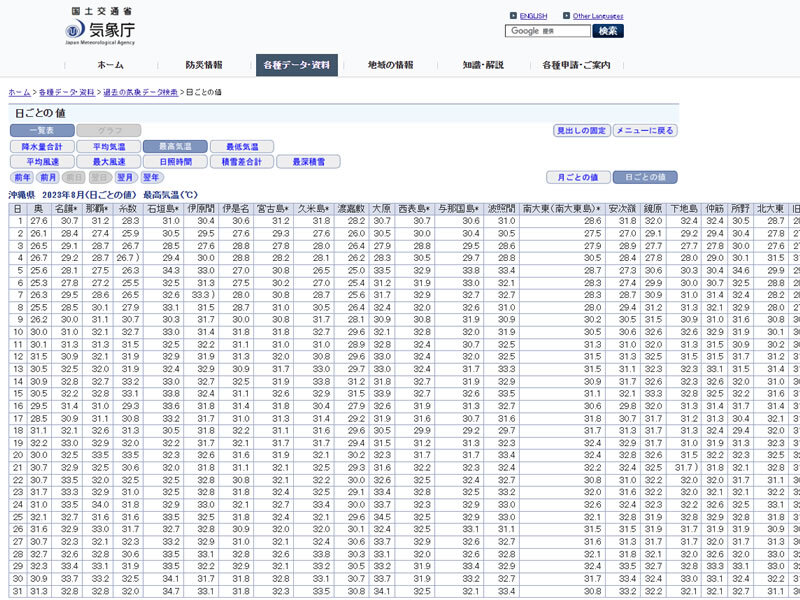Click the Japan Meteorological Agency logo
The width and height of the screenshot is (800, 600).
(x=100, y=27)
